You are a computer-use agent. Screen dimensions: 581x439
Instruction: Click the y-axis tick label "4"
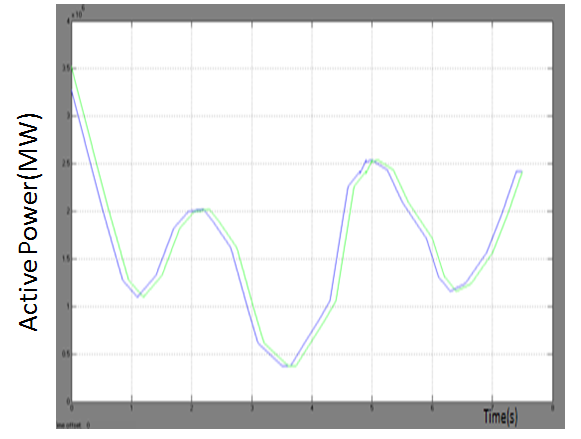click(x=68, y=21)
